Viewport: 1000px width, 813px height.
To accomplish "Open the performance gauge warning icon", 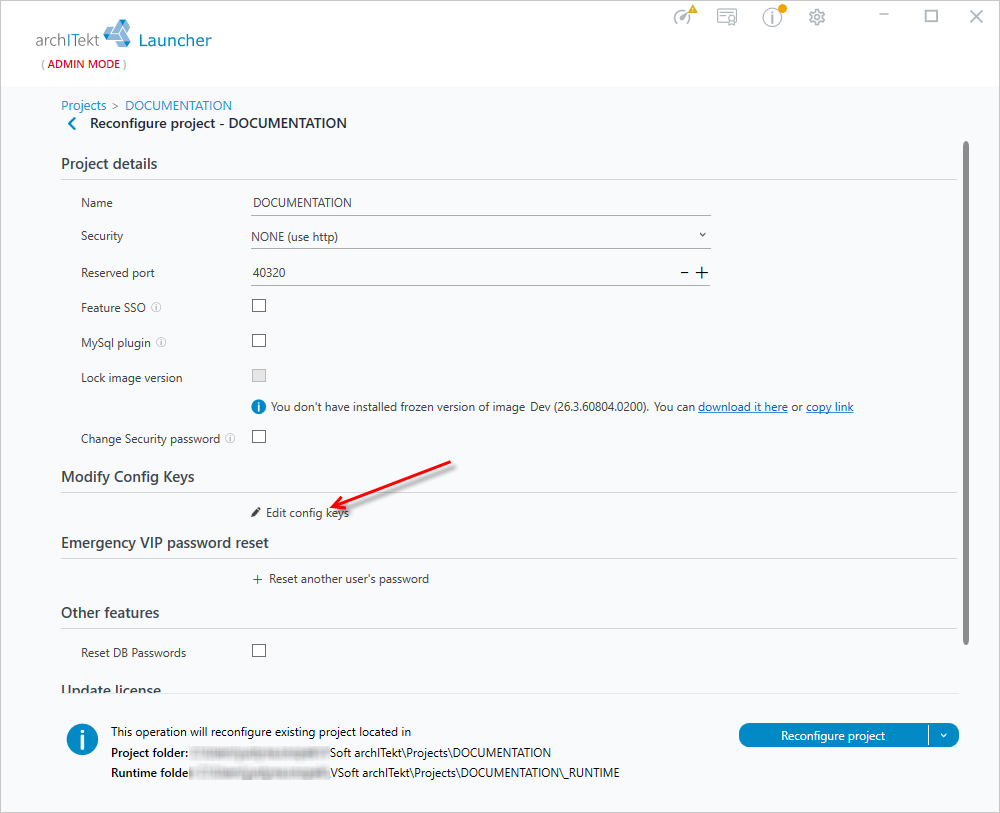I will tap(685, 15).
